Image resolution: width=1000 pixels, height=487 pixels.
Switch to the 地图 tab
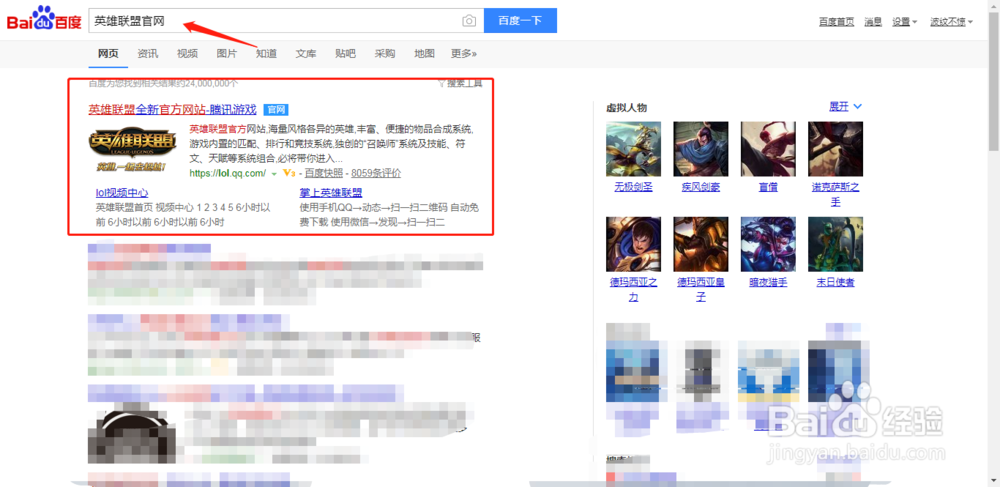pyautogui.click(x=424, y=54)
